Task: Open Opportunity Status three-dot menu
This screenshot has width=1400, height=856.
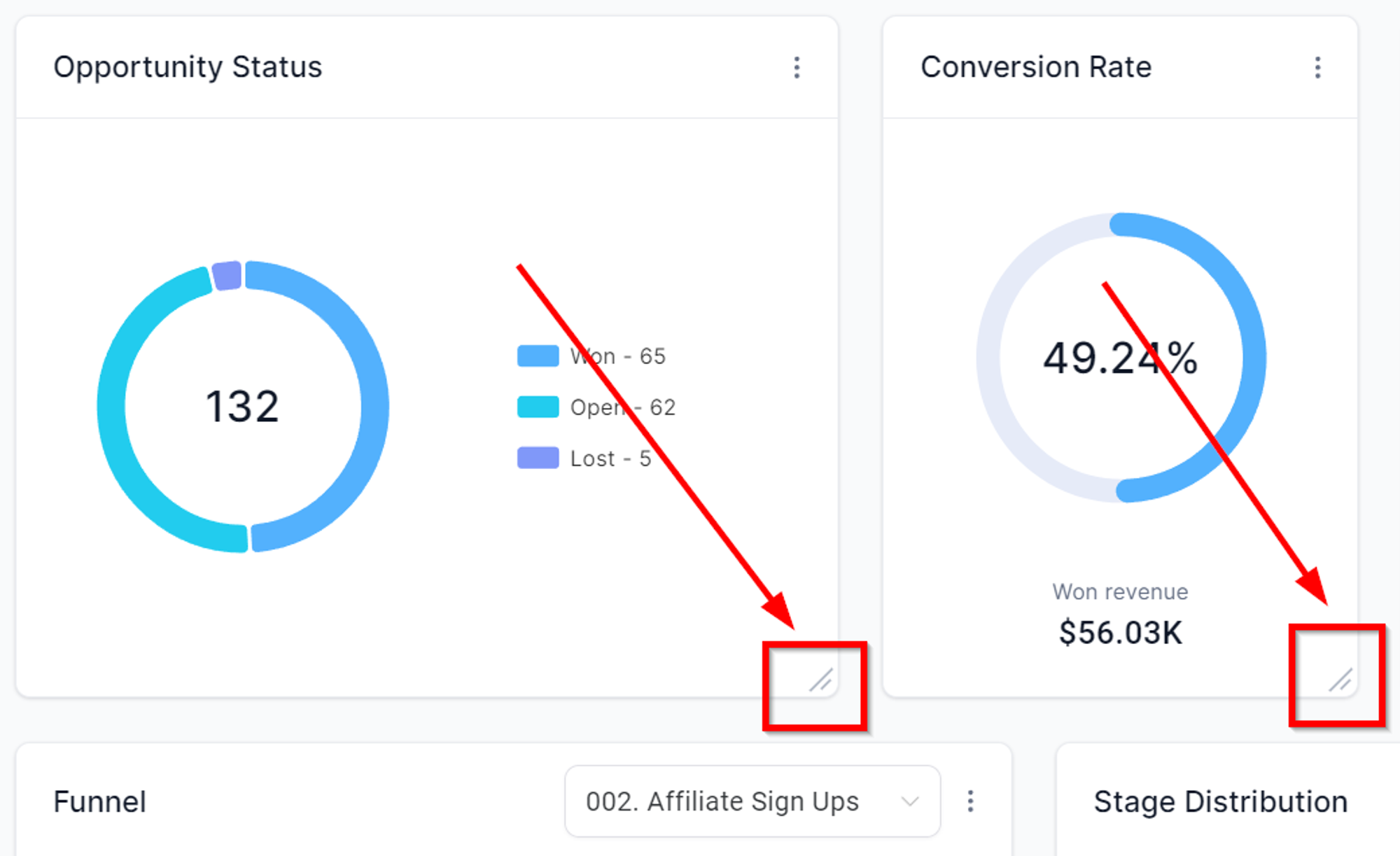Action: (797, 68)
